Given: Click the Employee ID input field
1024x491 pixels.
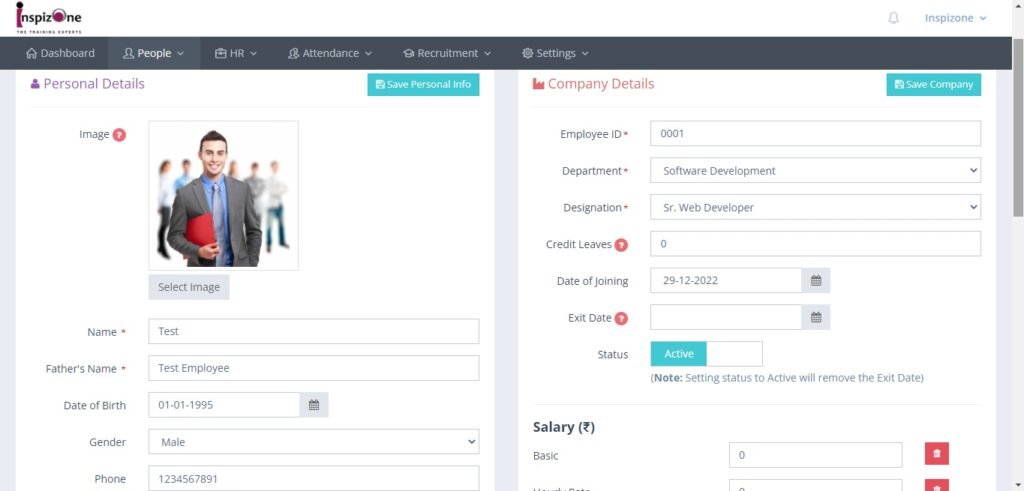Looking at the screenshot, I should point(815,134).
